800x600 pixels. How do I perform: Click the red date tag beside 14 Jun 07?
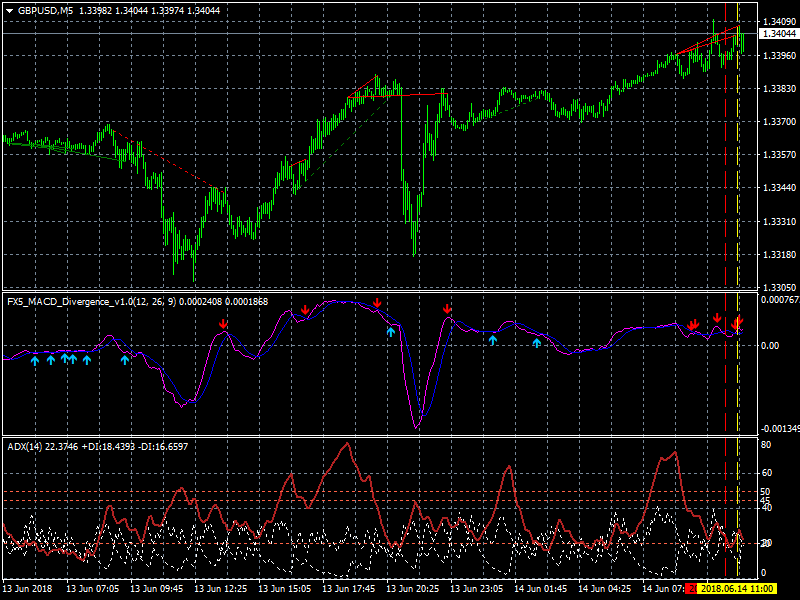(x=691, y=588)
